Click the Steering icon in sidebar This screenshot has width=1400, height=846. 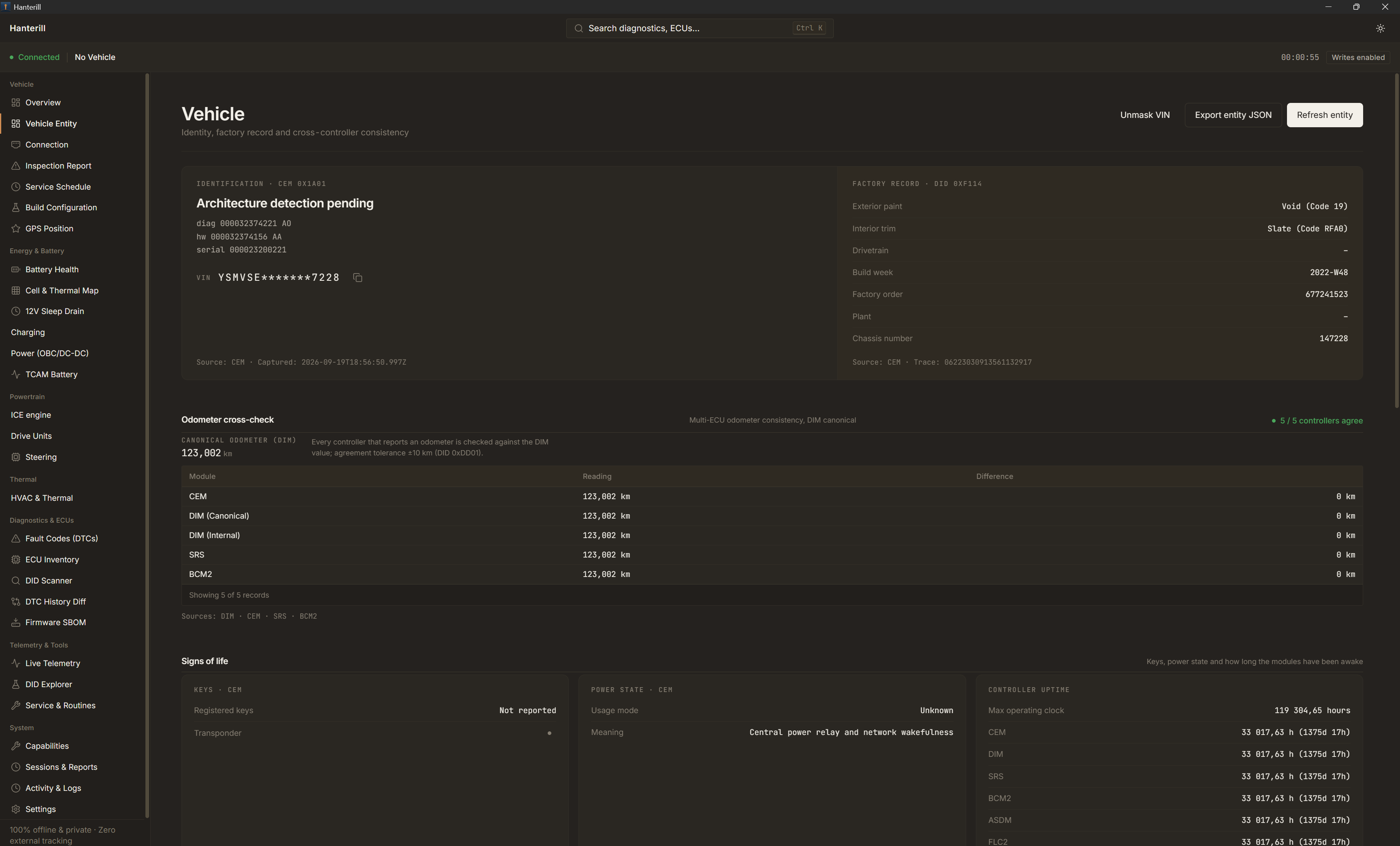(16, 457)
